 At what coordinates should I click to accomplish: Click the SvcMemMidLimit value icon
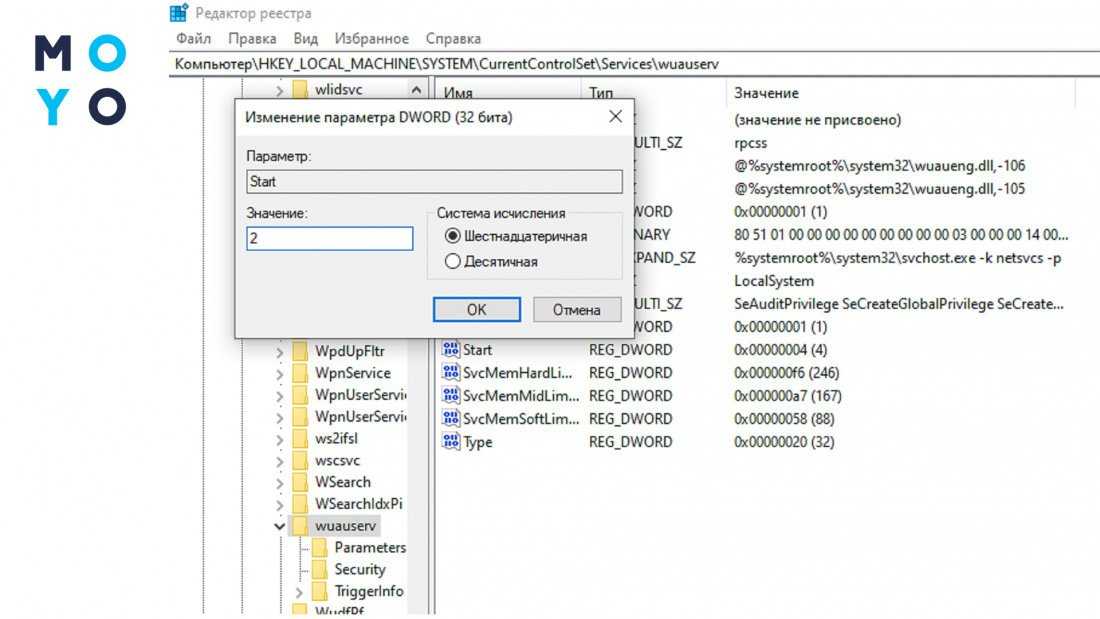451,396
